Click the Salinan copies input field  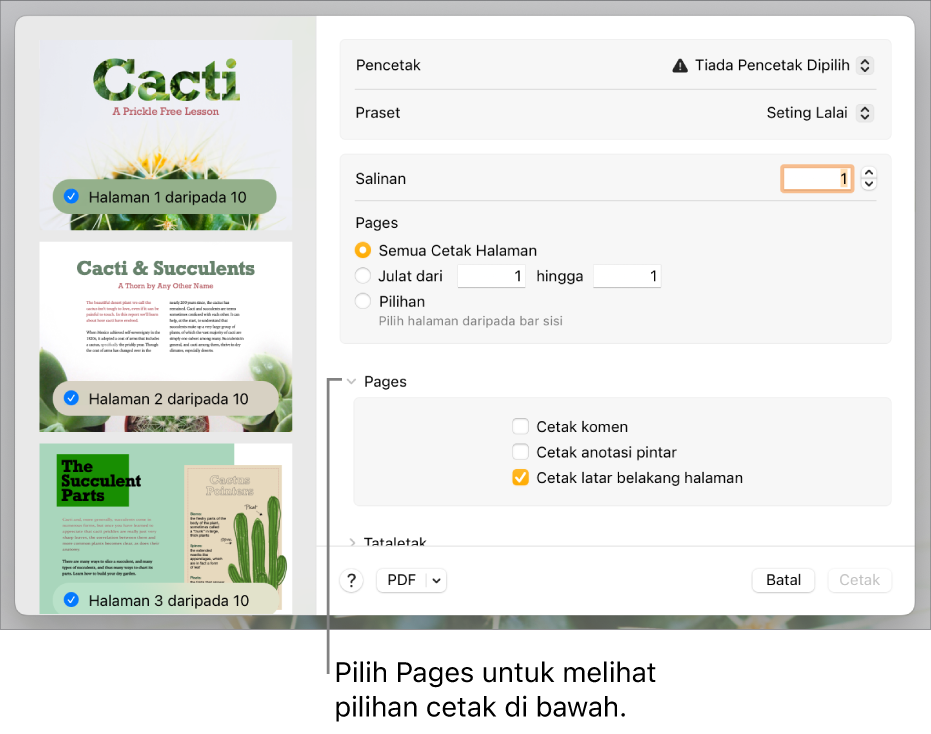click(817, 179)
